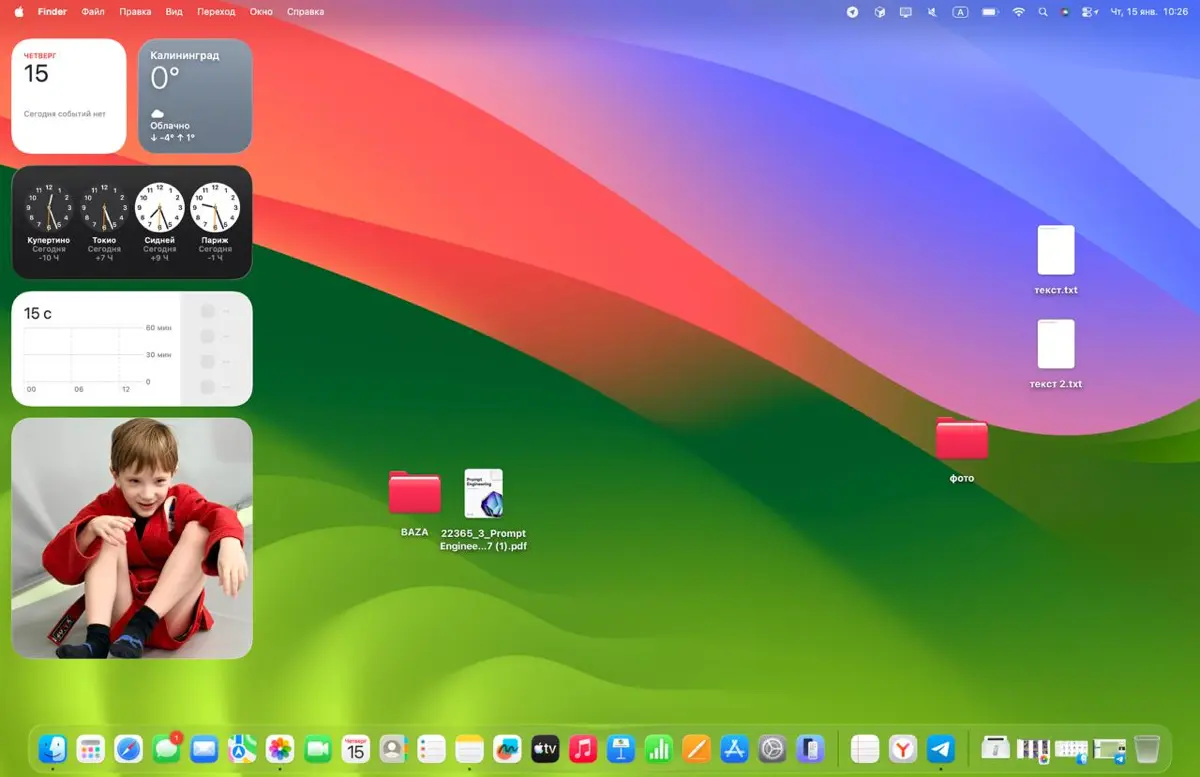Open System Settings from the Dock

click(772, 748)
